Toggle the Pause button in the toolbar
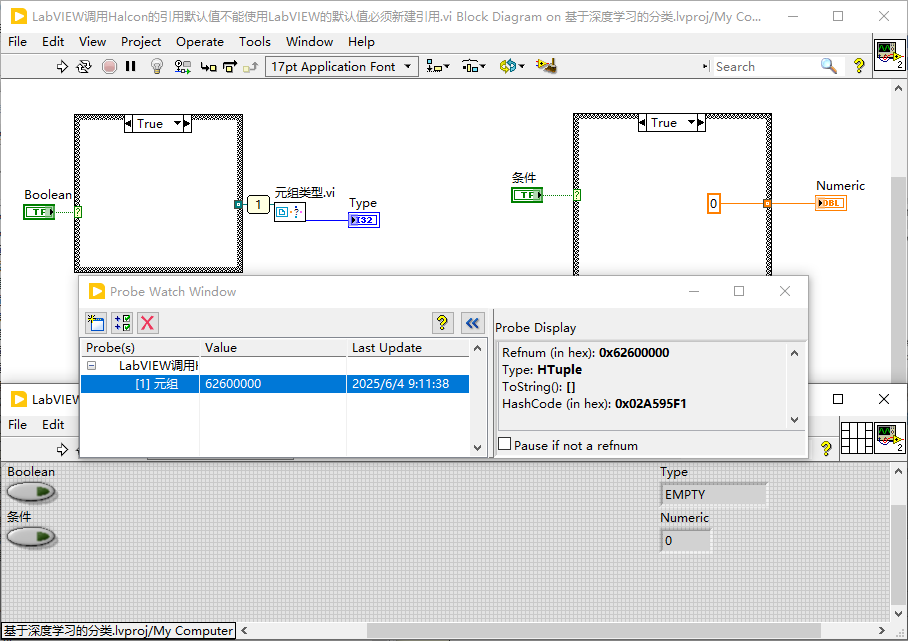908x641 pixels. [x=131, y=67]
